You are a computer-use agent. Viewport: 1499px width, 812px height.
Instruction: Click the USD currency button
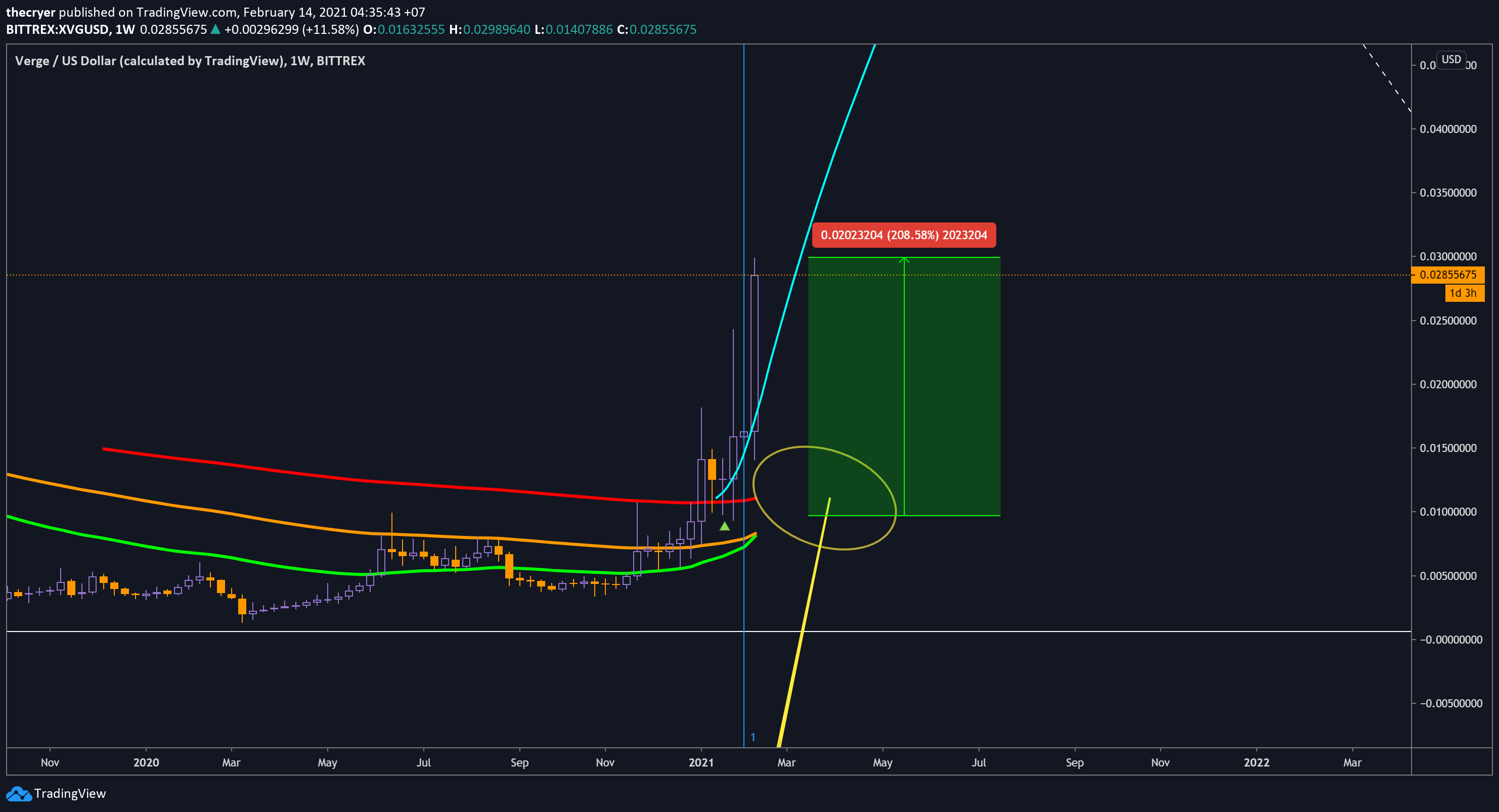[1450, 59]
